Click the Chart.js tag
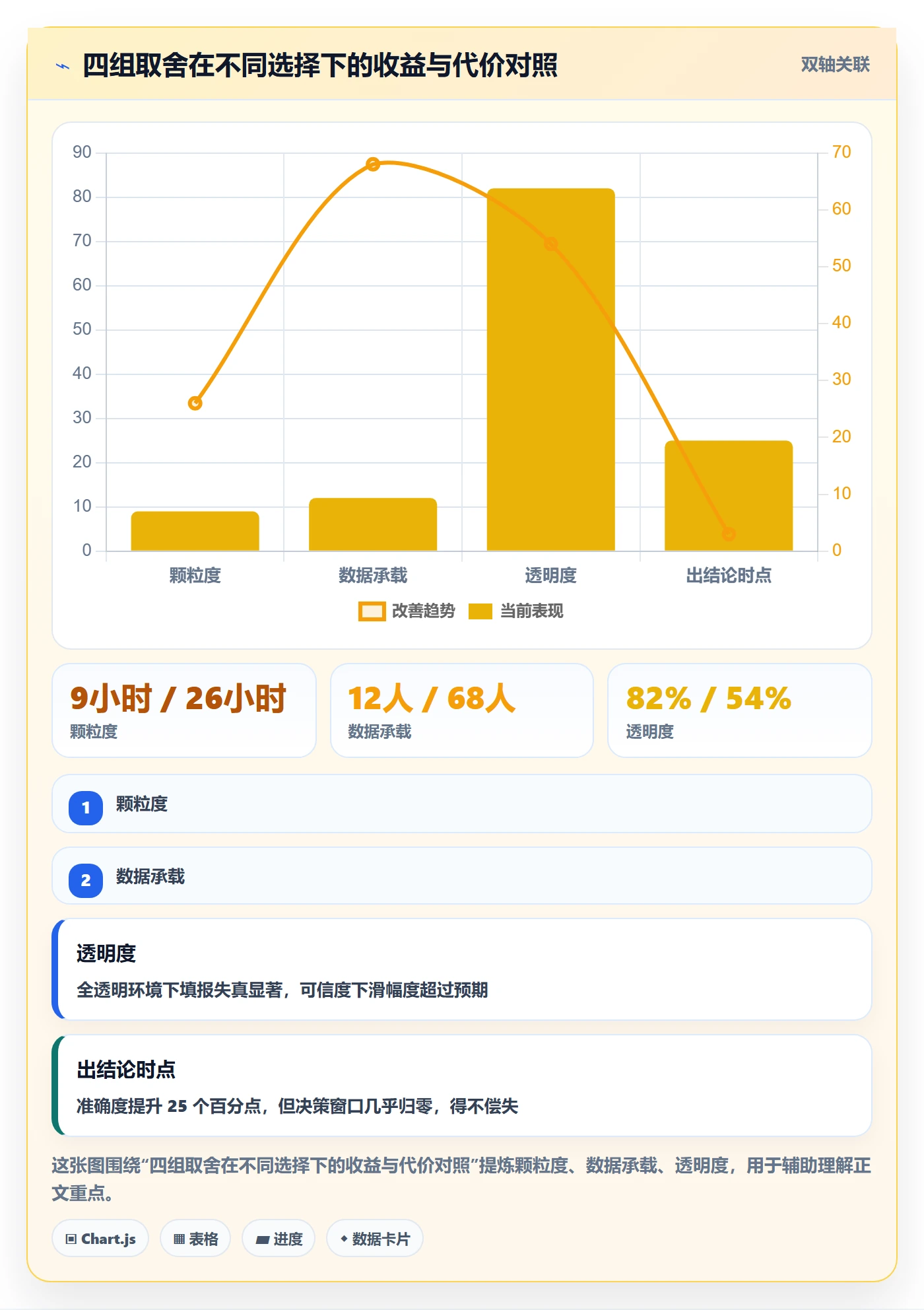 coord(100,1239)
